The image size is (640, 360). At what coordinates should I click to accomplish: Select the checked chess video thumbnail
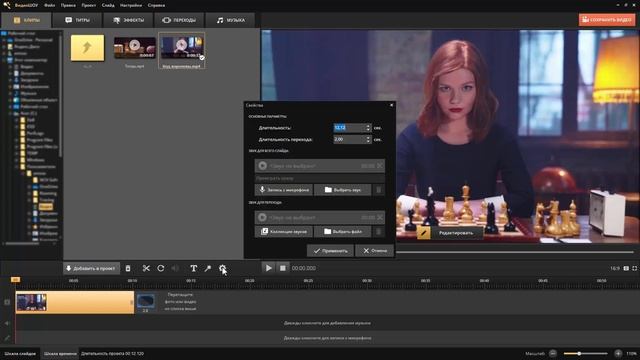(x=182, y=48)
